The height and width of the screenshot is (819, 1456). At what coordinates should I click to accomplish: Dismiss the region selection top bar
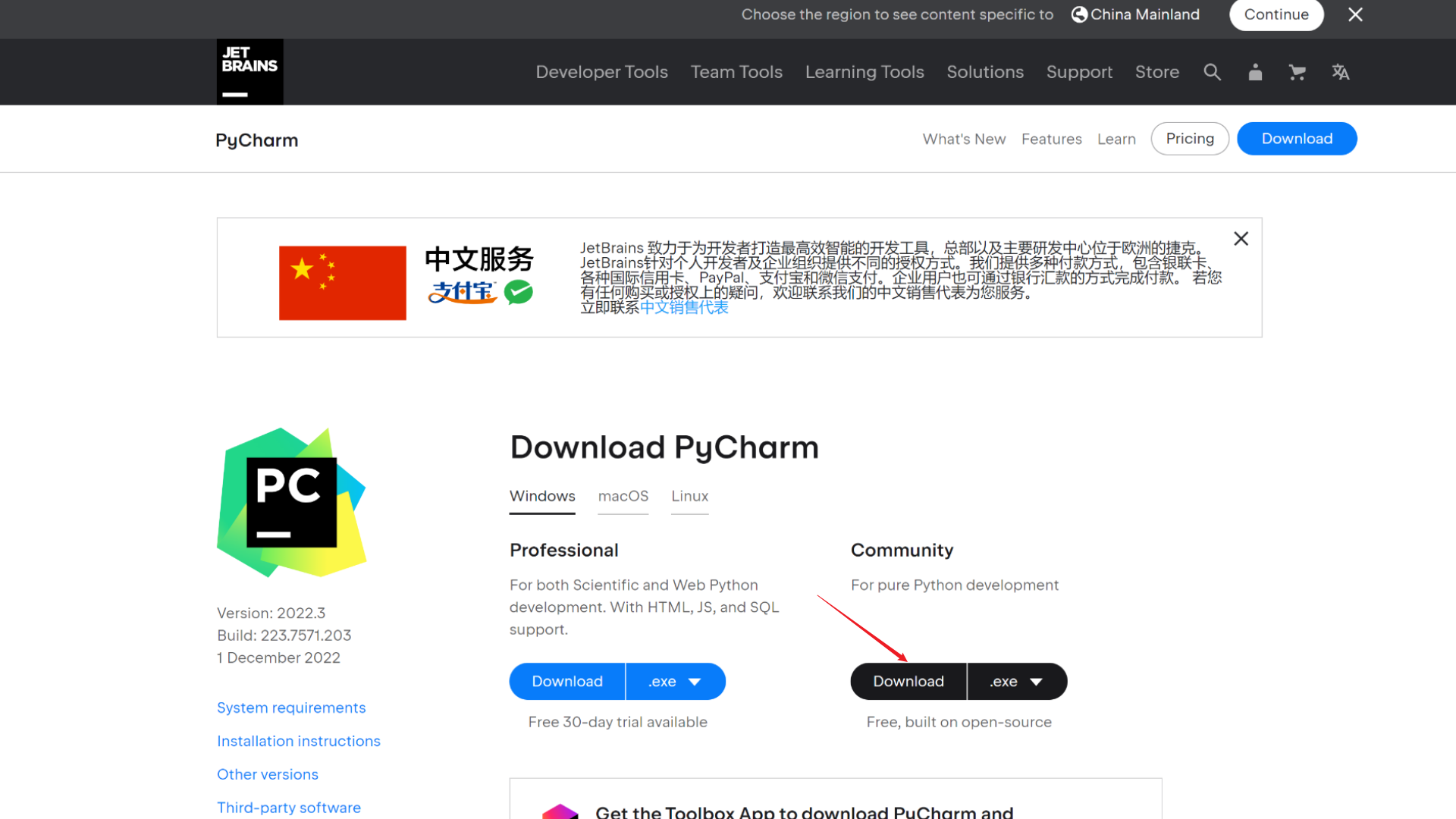coord(1355,14)
